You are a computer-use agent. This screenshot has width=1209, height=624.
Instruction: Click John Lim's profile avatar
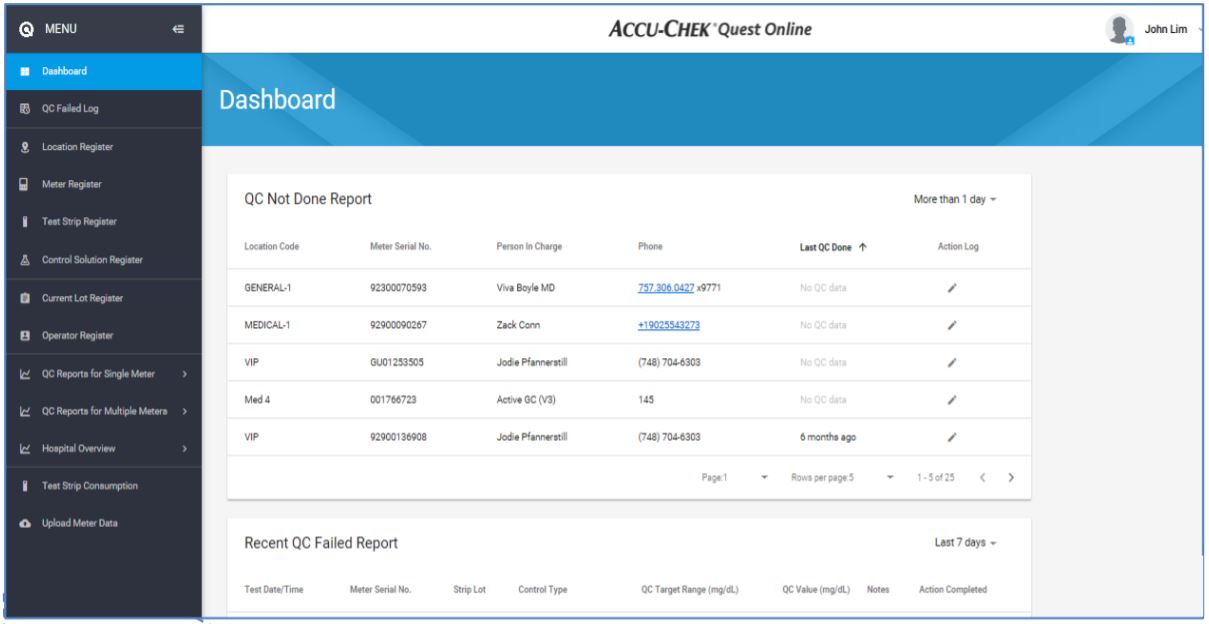tap(1119, 30)
